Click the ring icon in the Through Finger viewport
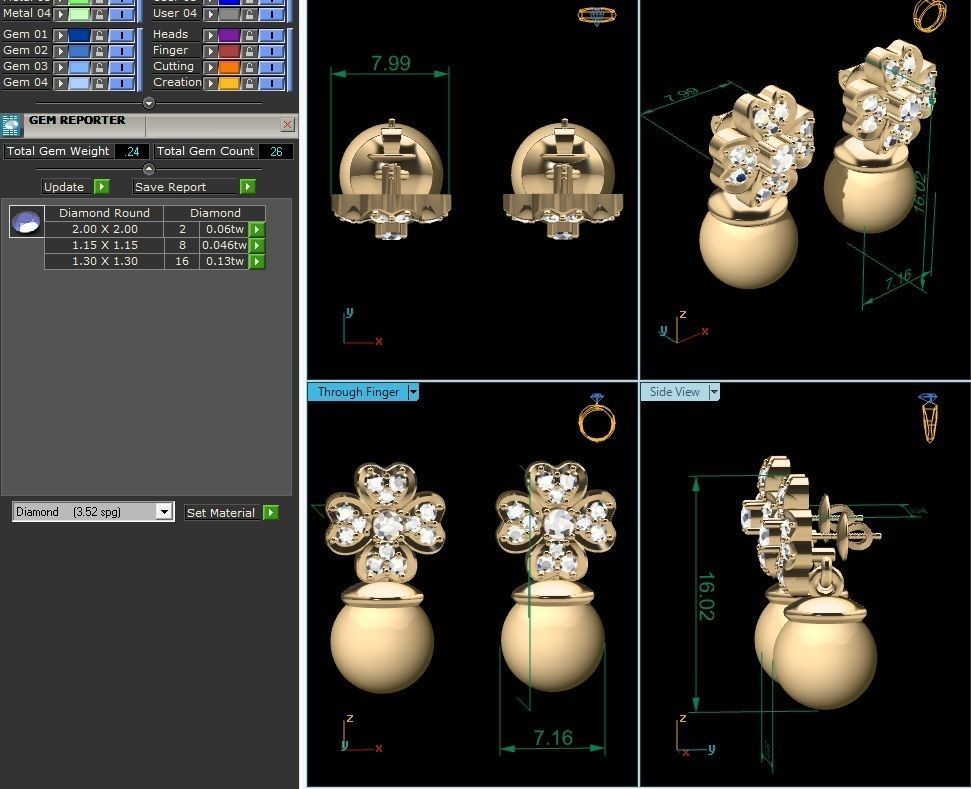Viewport: 971px width, 789px height. tap(596, 418)
